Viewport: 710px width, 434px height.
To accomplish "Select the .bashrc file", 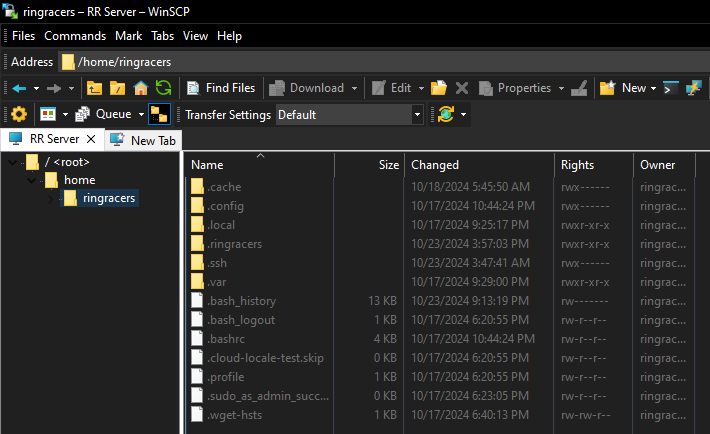I will coord(226,339).
